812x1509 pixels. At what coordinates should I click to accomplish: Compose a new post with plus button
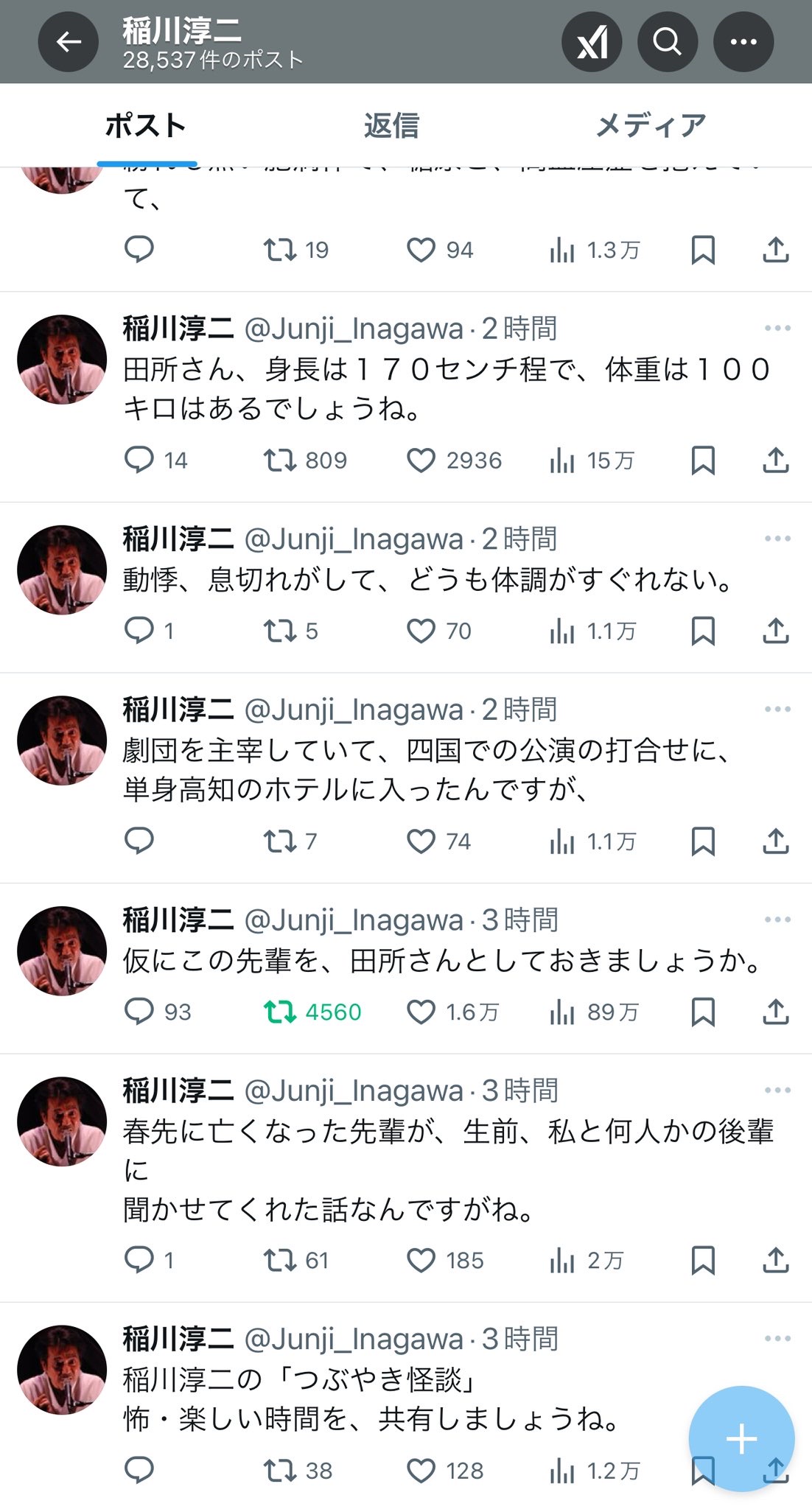point(741,1438)
